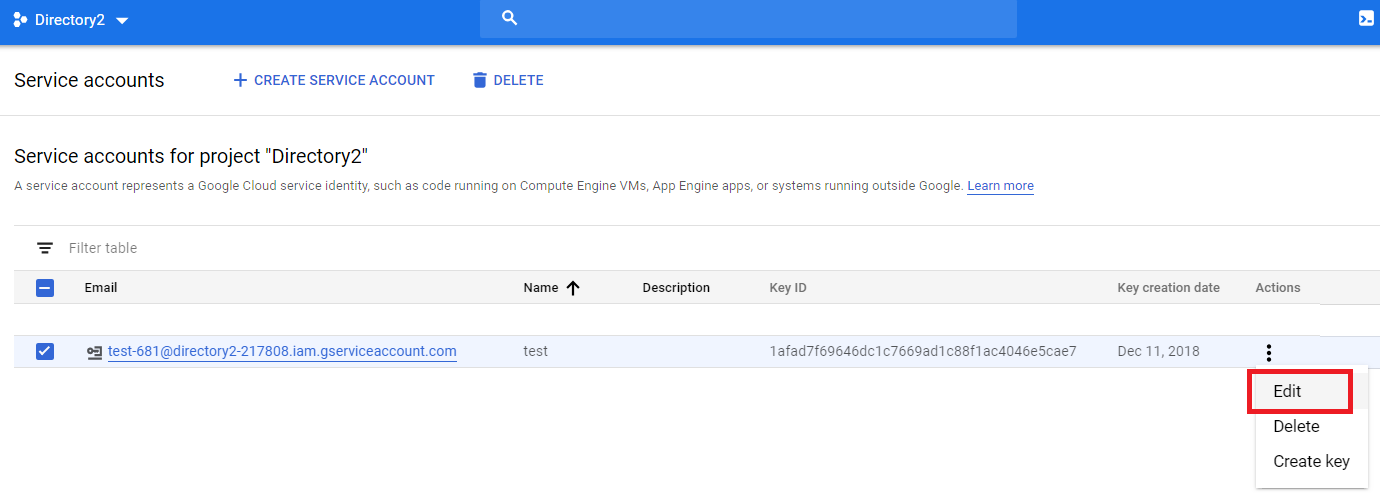Select Create key from actions menu
This screenshot has height=500, width=1380.
click(x=1311, y=461)
